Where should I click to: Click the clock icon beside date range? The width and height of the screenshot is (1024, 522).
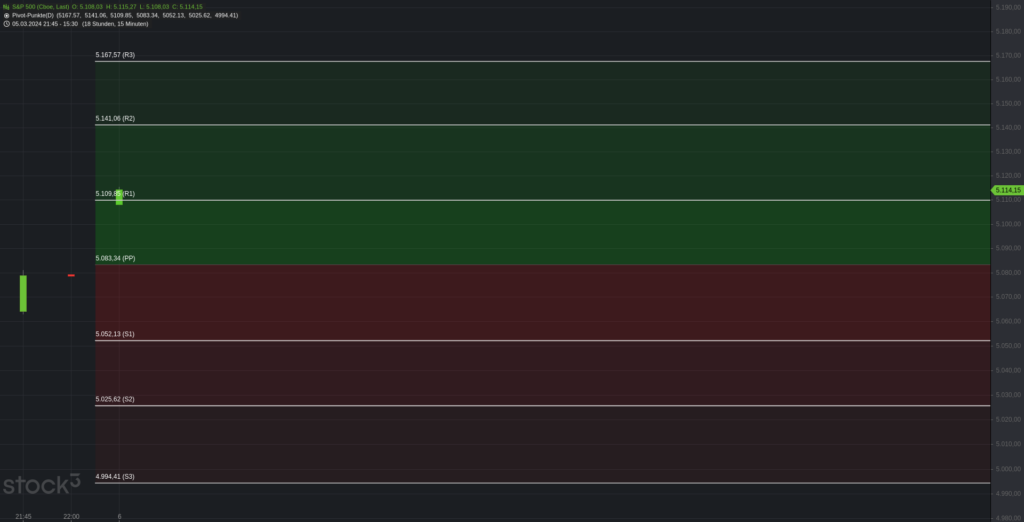(x=6, y=24)
